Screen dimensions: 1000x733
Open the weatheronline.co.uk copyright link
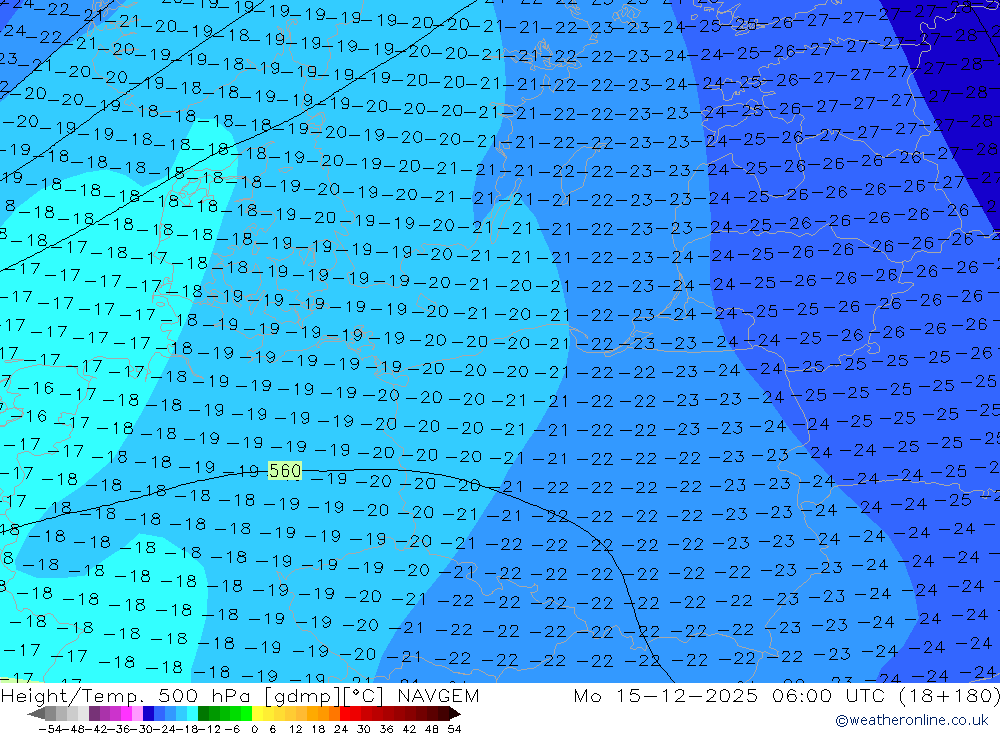point(911,720)
